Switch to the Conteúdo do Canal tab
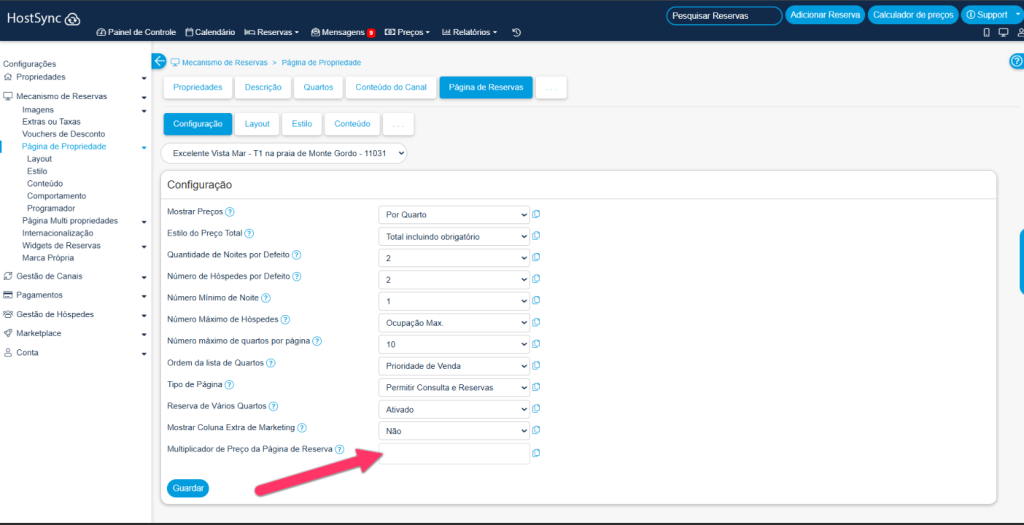Viewport: 1024px width, 525px height. (391, 88)
